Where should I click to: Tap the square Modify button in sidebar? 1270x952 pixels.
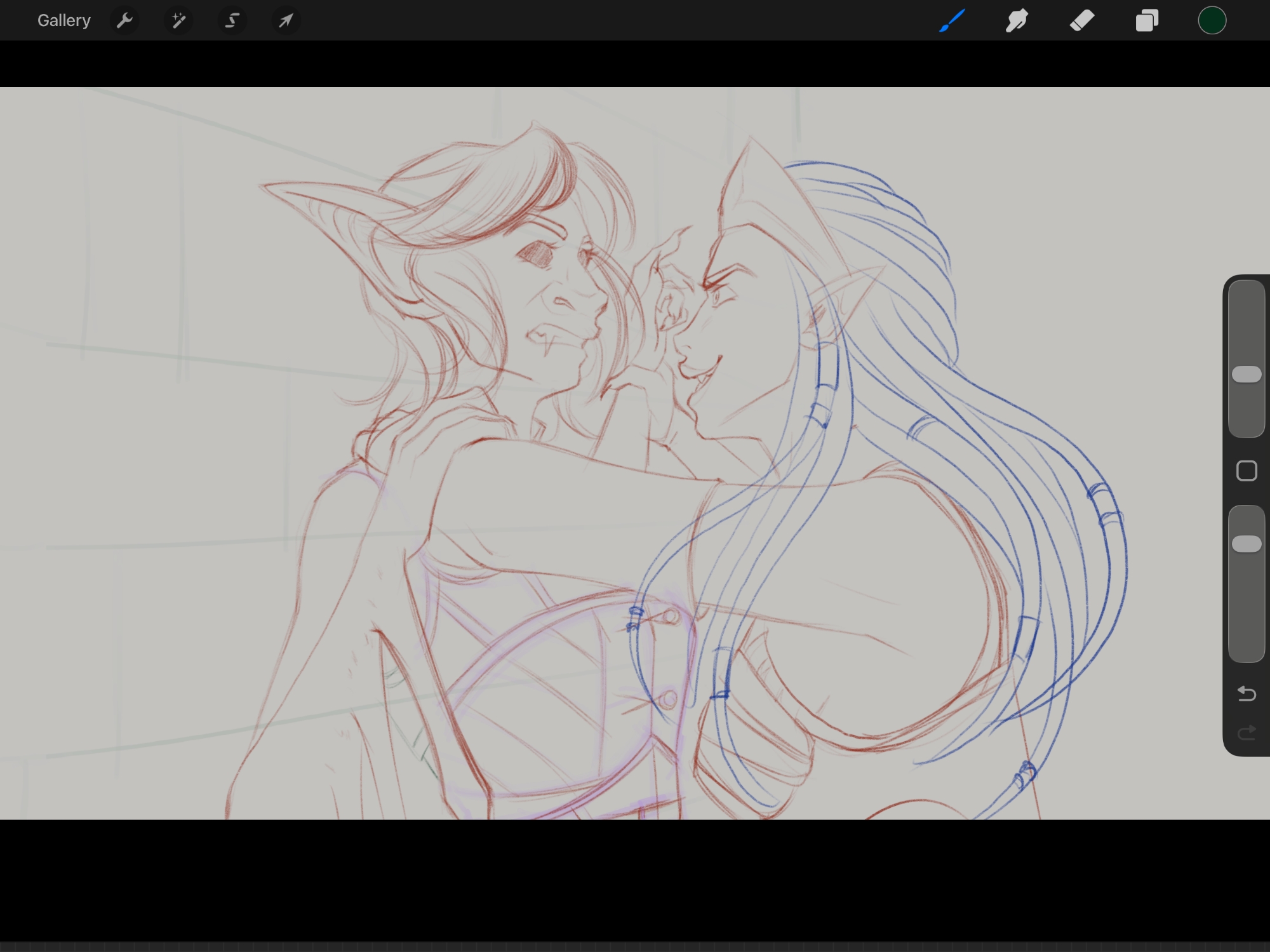1247,471
